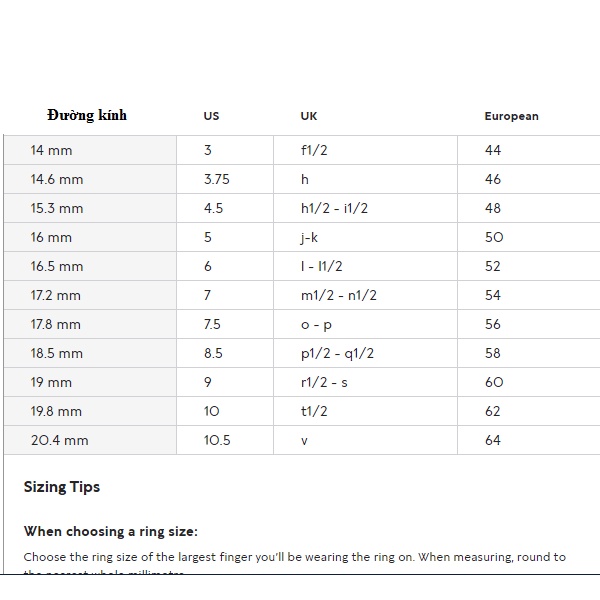Image resolution: width=600 pixels, height=600 pixels.
Task: Click the '19.8 mm' diameter cell
Action: [56, 411]
